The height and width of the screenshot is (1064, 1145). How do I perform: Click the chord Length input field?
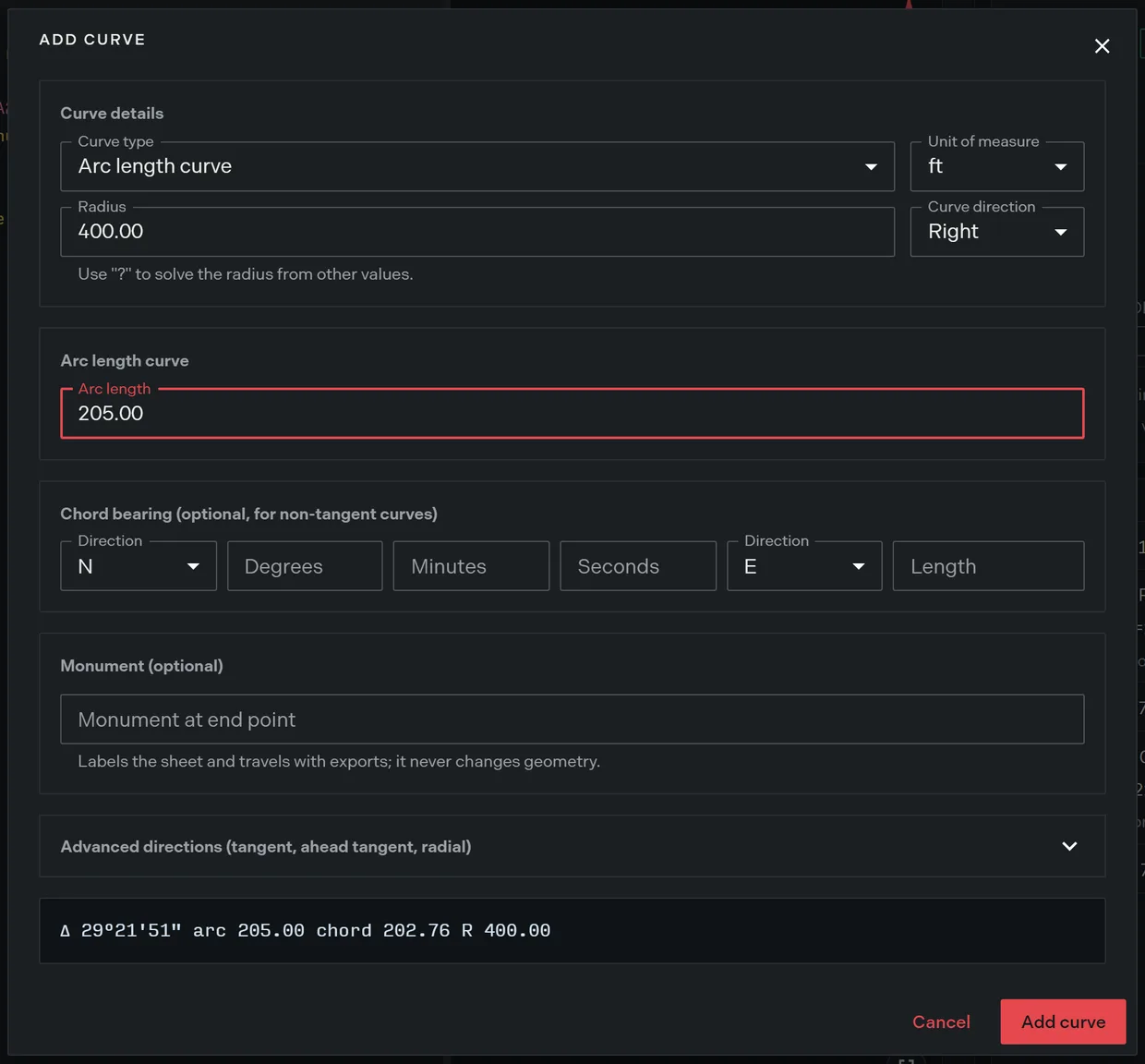pos(988,566)
